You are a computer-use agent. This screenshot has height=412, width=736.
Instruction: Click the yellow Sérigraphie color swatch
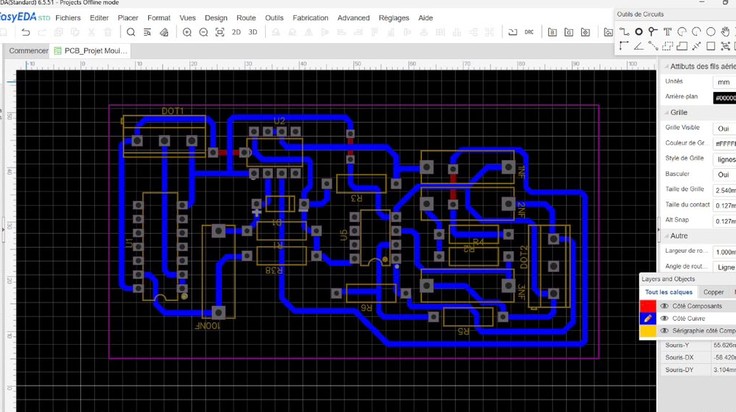648,331
